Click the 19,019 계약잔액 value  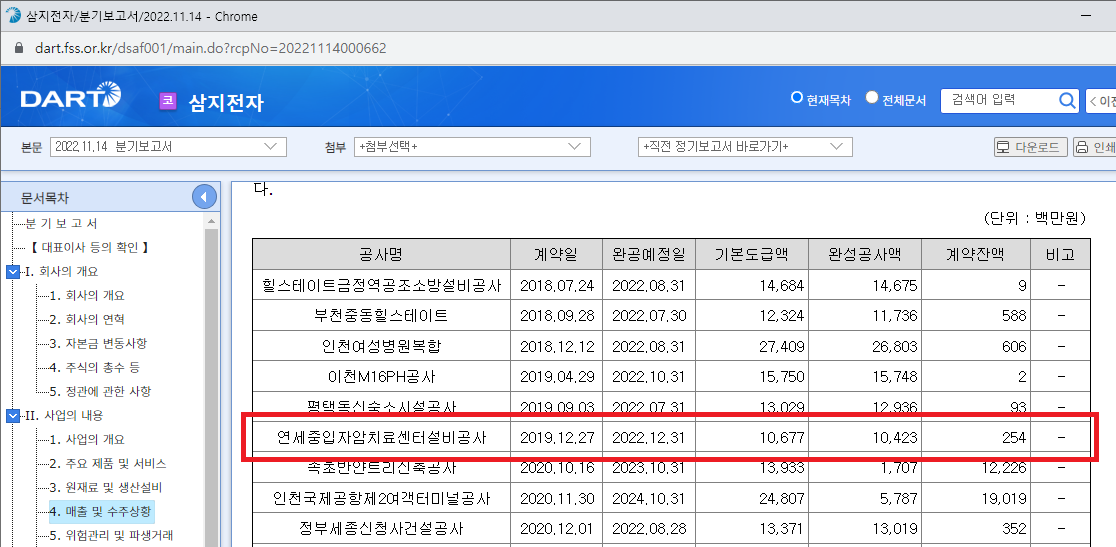(1002, 499)
